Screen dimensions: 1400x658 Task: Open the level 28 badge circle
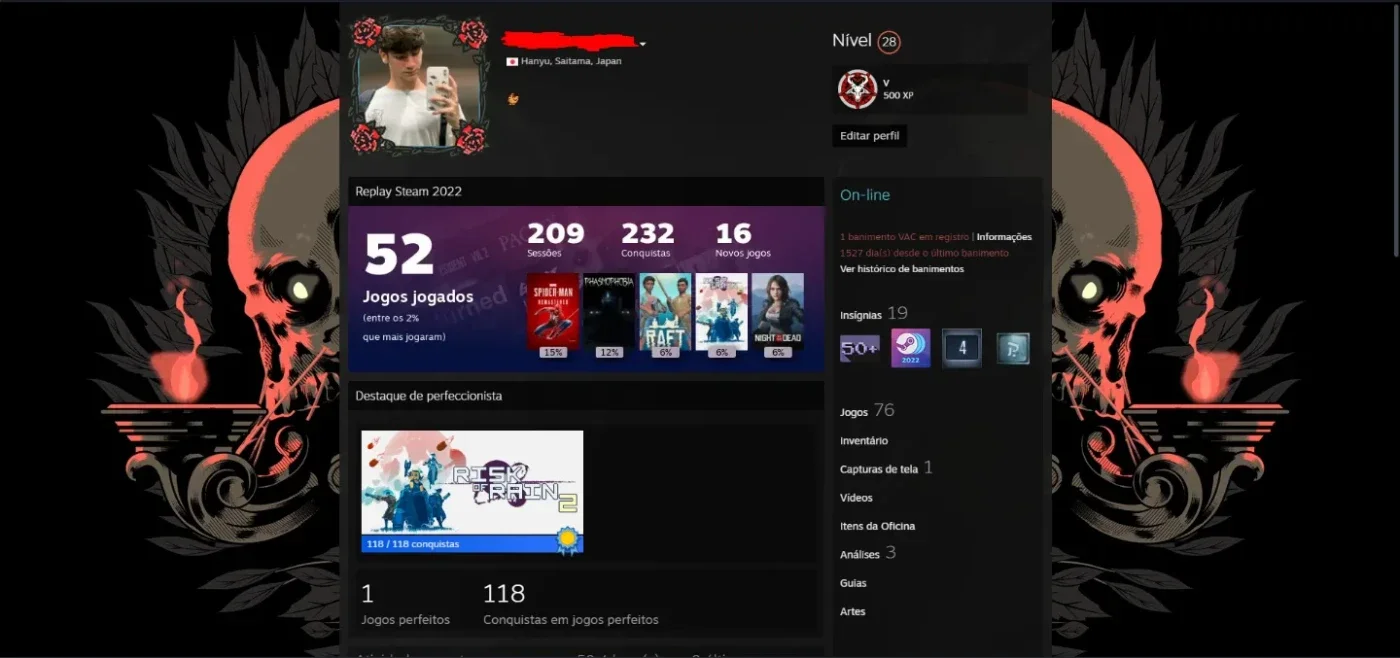(889, 42)
